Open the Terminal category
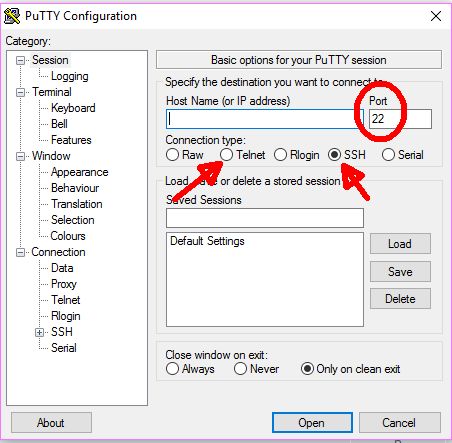This screenshot has width=452, height=443. (52, 92)
